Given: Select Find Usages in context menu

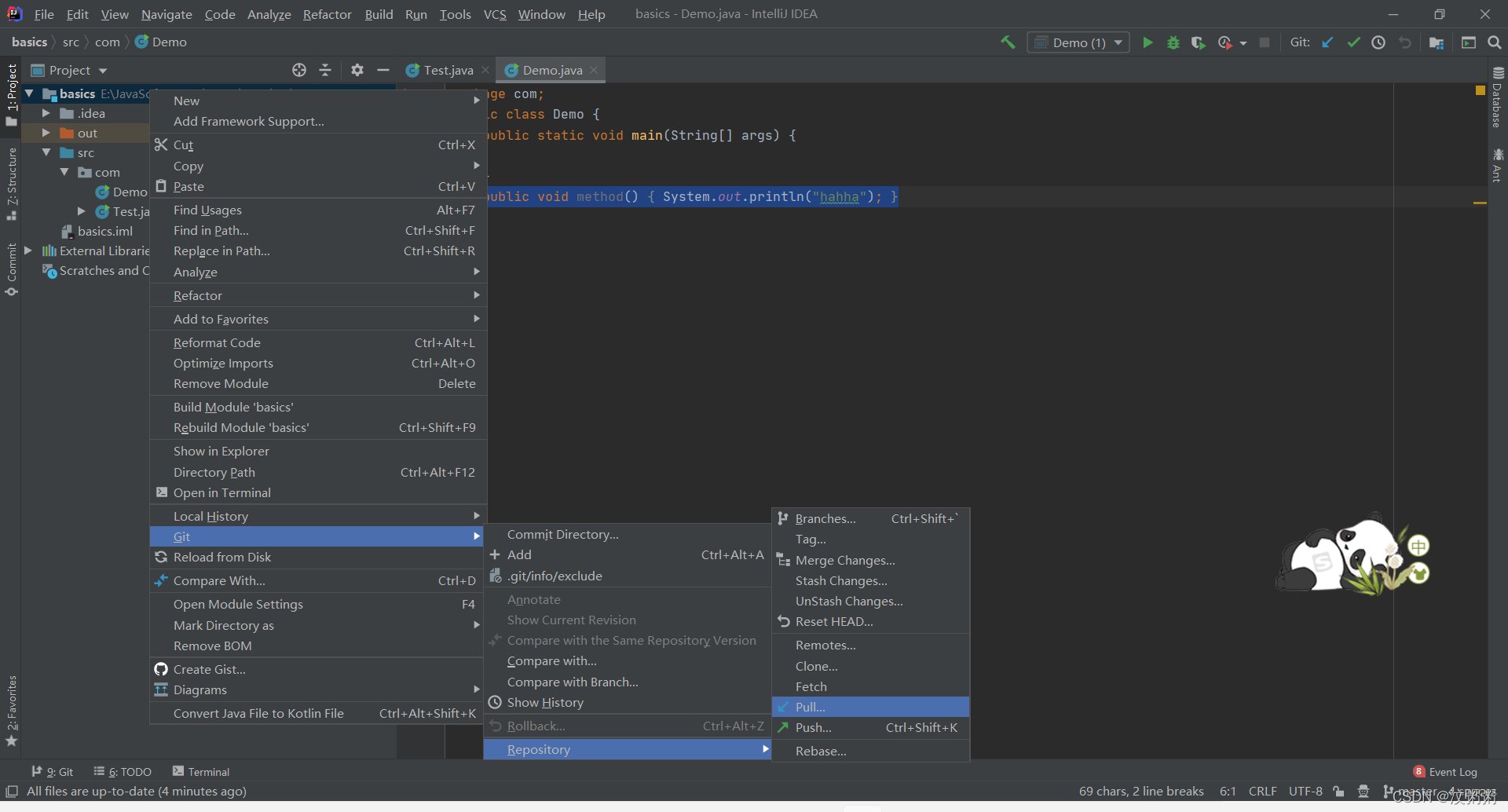Looking at the screenshot, I should [318, 210].
